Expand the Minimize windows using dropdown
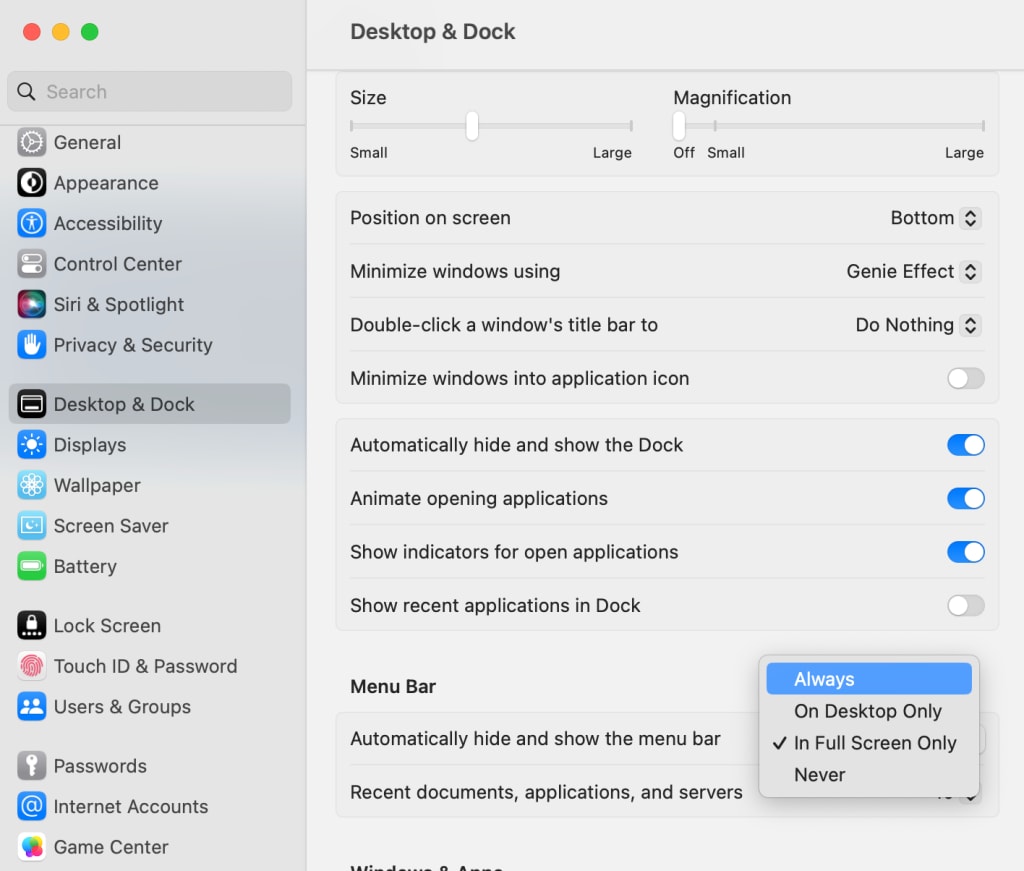Viewport: 1024px width, 871px height. pos(913,271)
